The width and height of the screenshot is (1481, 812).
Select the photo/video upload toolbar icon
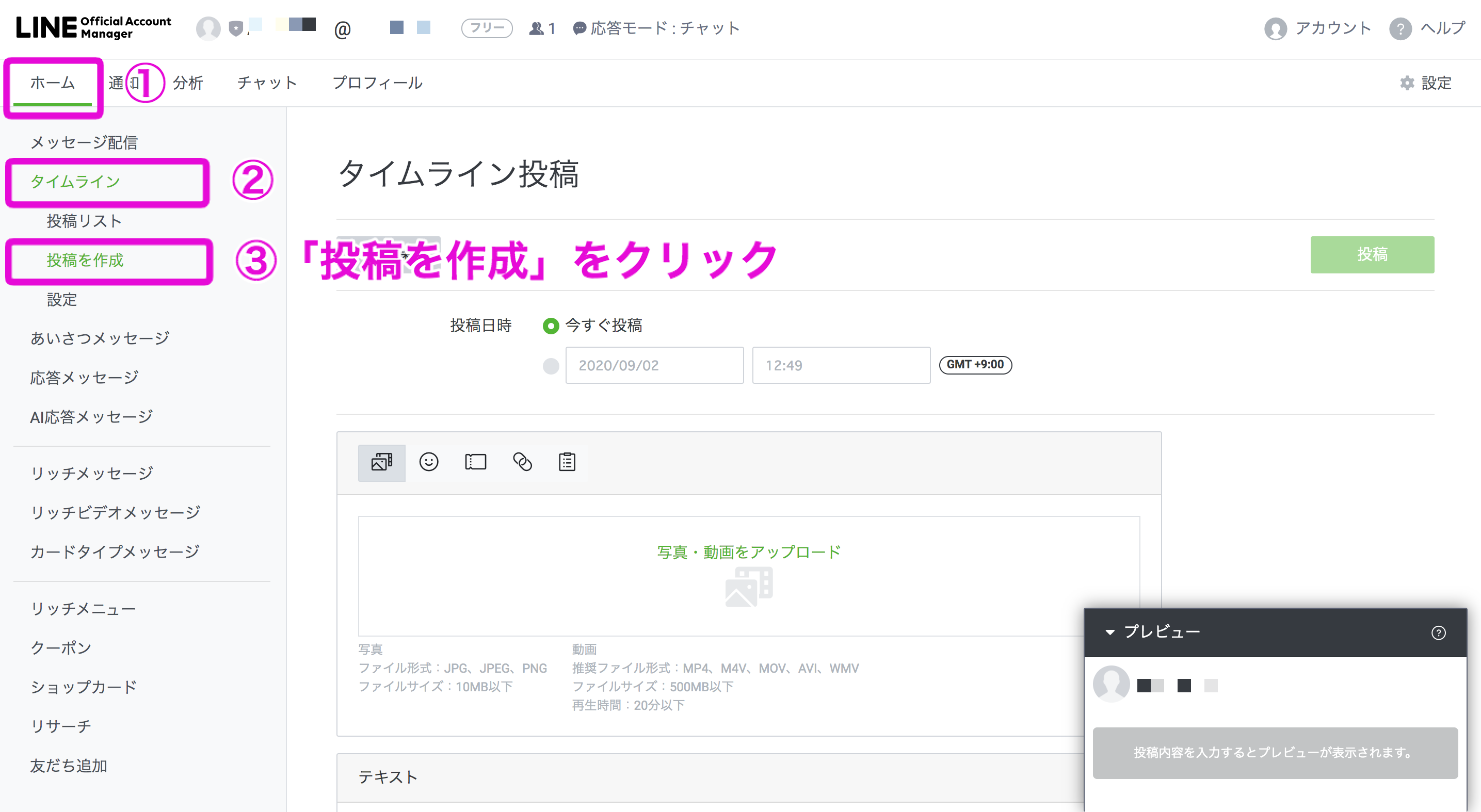coord(382,462)
